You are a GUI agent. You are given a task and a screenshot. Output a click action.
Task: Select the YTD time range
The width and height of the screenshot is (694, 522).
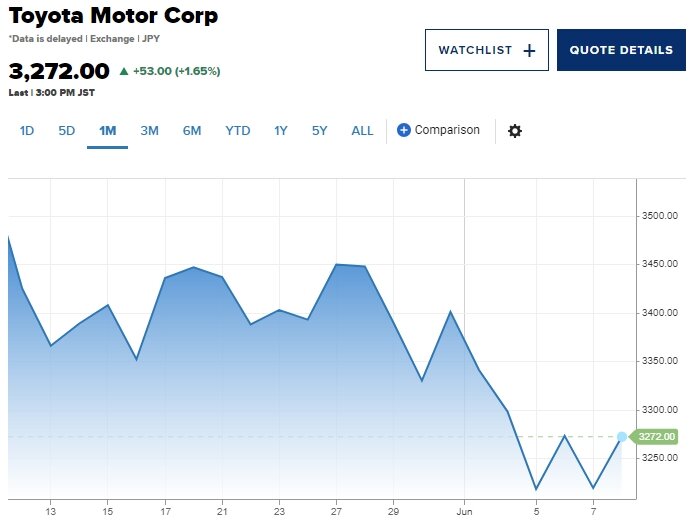coord(238,131)
